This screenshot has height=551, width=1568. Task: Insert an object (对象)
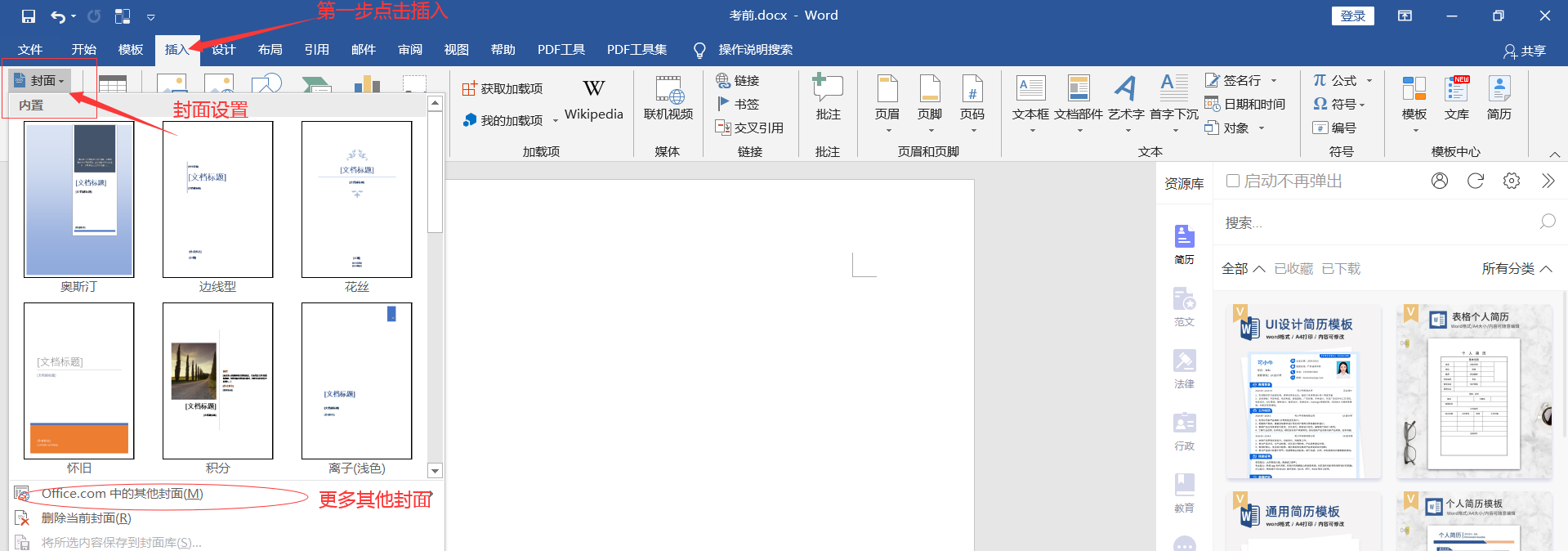click(1235, 128)
